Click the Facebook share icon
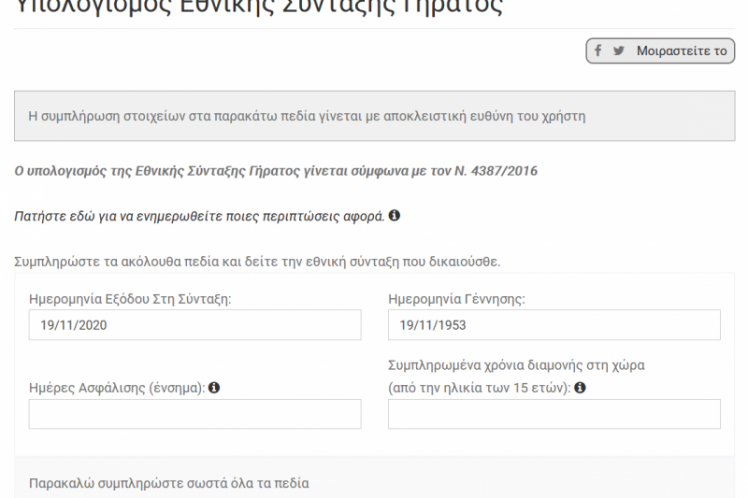The height and width of the screenshot is (498, 748). click(600, 51)
